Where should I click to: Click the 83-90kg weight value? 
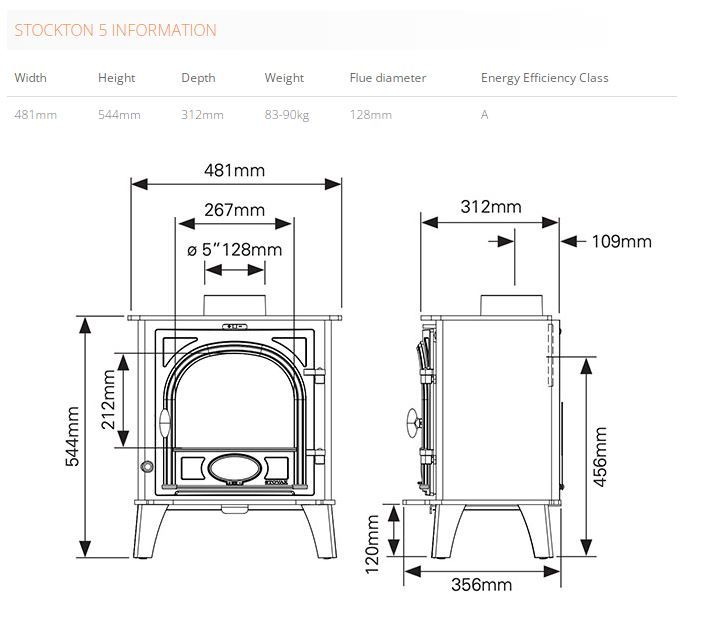coord(287,115)
